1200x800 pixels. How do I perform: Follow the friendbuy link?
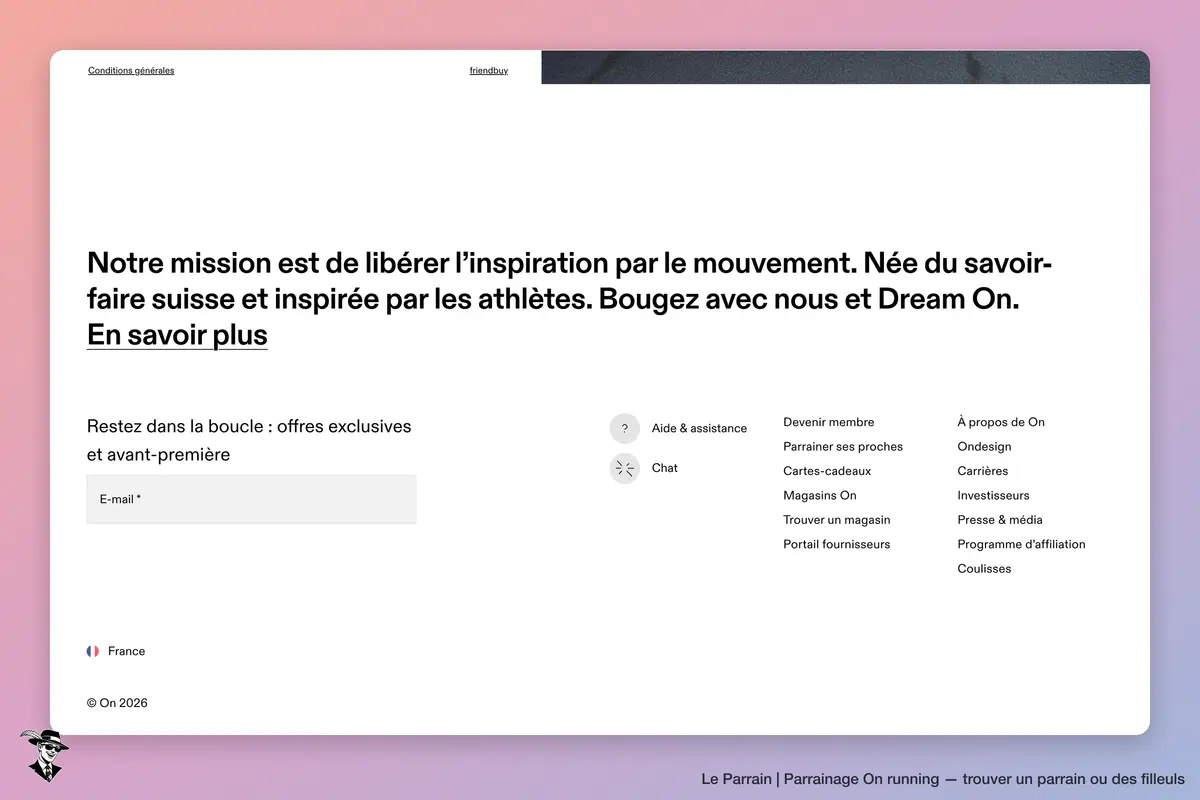489,71
